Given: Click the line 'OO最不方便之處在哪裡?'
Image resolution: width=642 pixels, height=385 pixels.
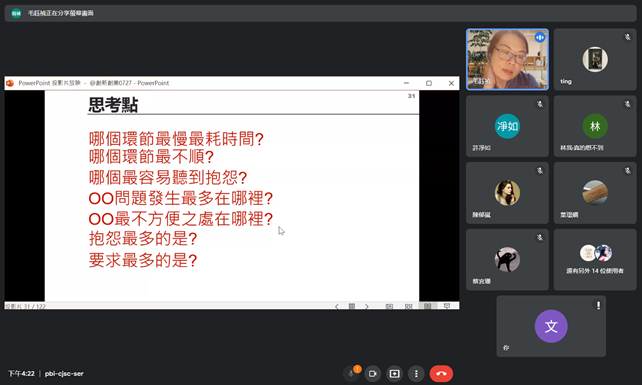Looking at the screenshot, I should [181, 219].
